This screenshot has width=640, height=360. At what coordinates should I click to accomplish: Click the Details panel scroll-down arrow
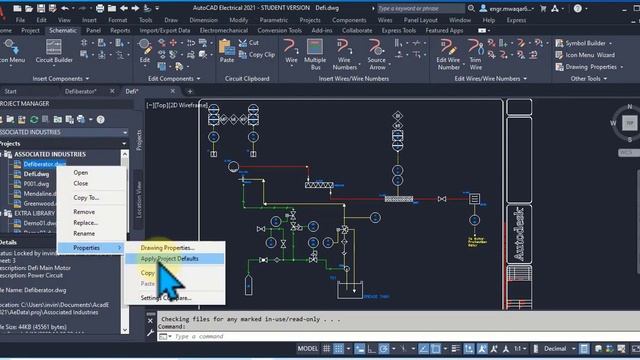point(125,330)
